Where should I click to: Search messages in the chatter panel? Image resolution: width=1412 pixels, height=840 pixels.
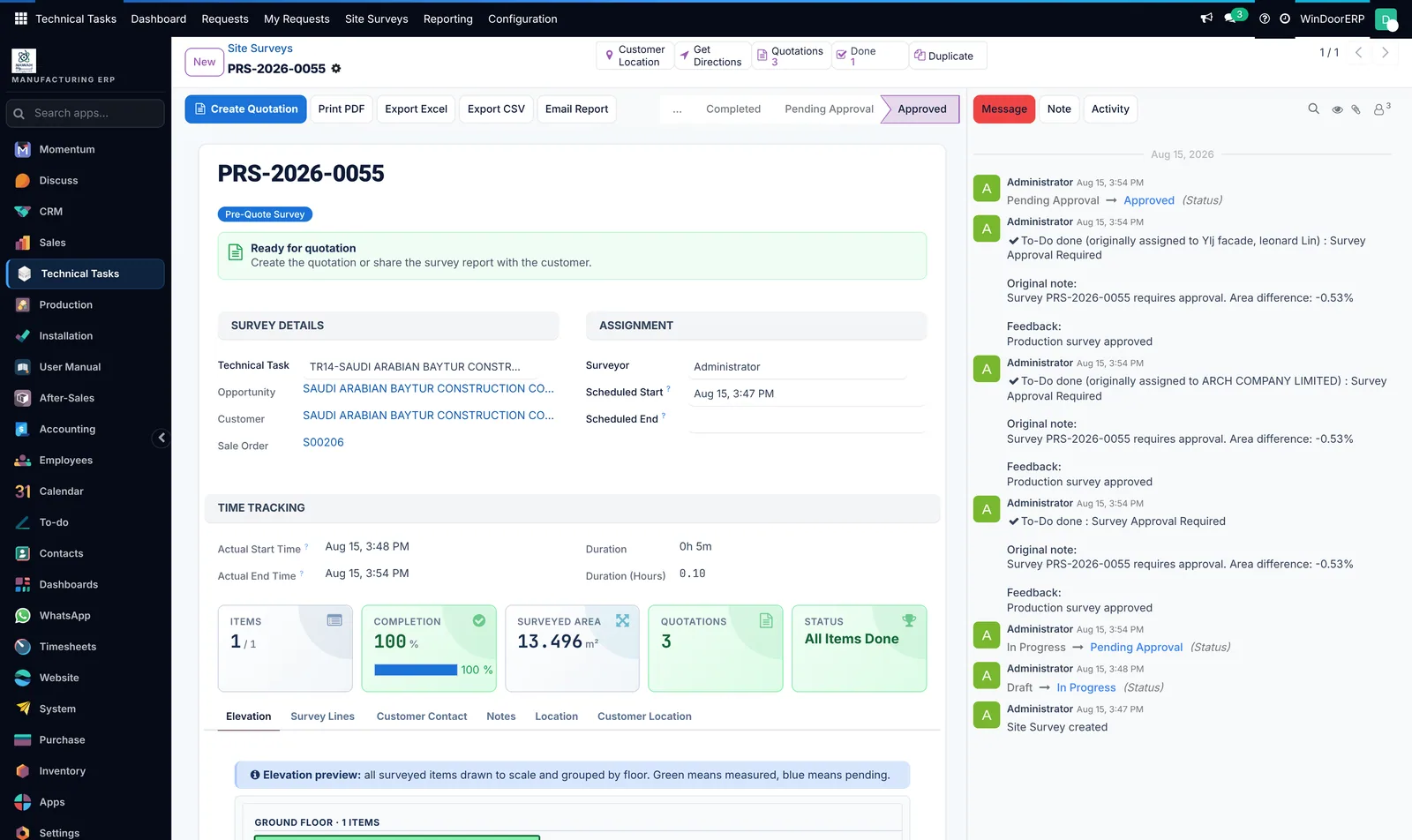click(x=1313, y=109)
